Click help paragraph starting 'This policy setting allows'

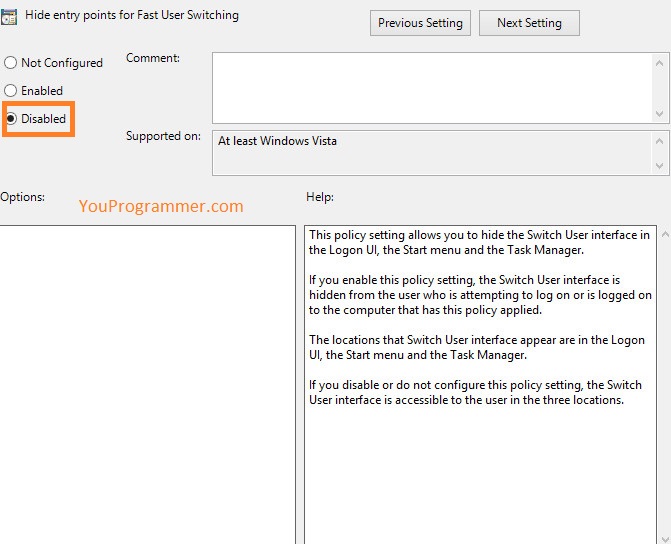tap(479, 242)
